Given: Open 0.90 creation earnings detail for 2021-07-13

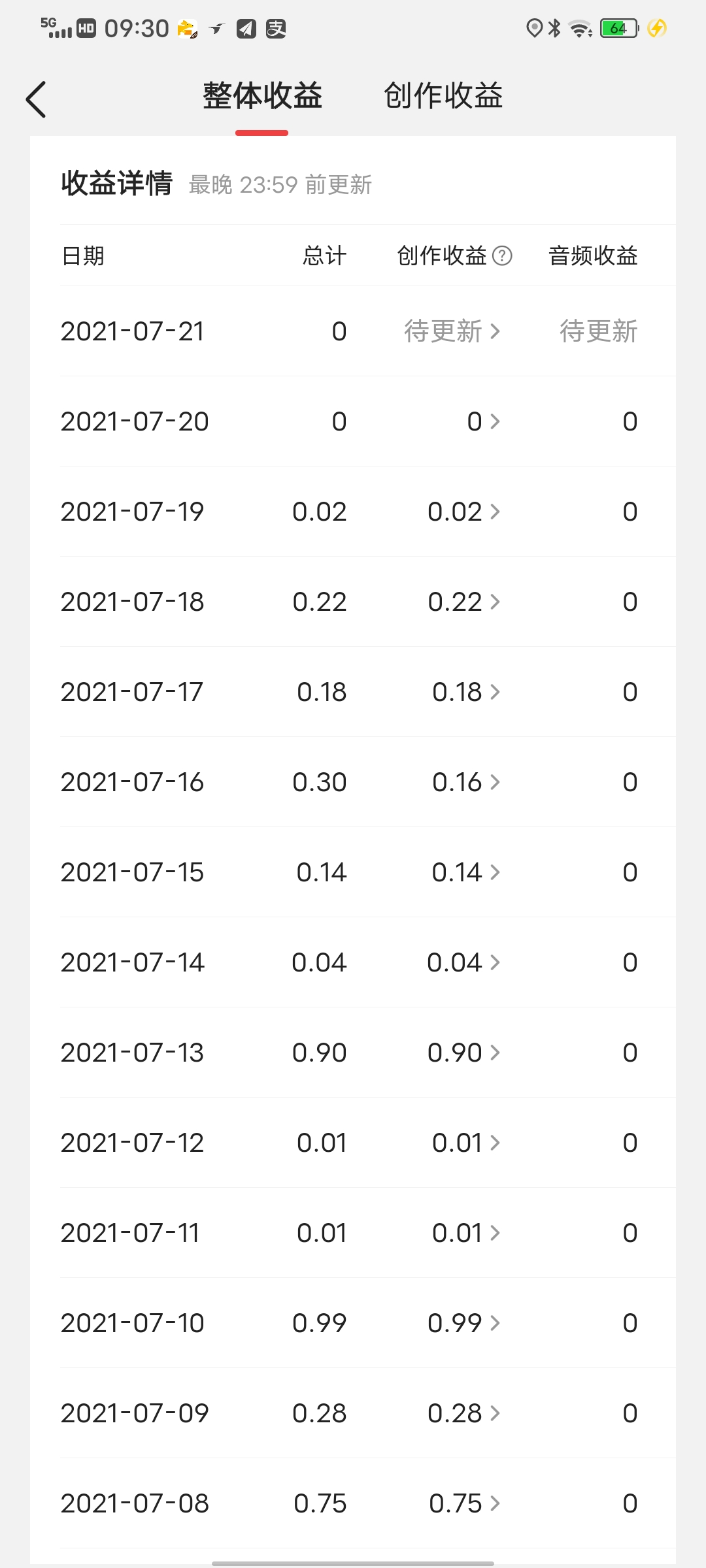Looking at the screenshot, I should (x=463, y=1053).
